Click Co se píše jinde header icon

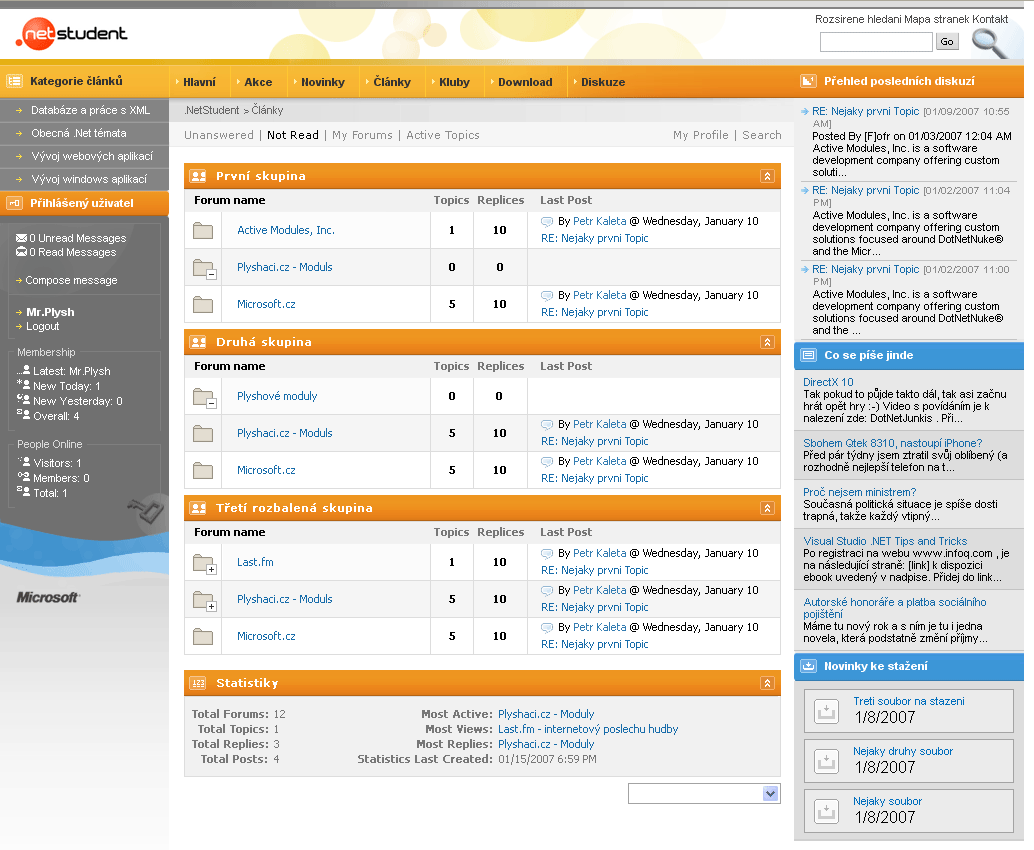808,355
